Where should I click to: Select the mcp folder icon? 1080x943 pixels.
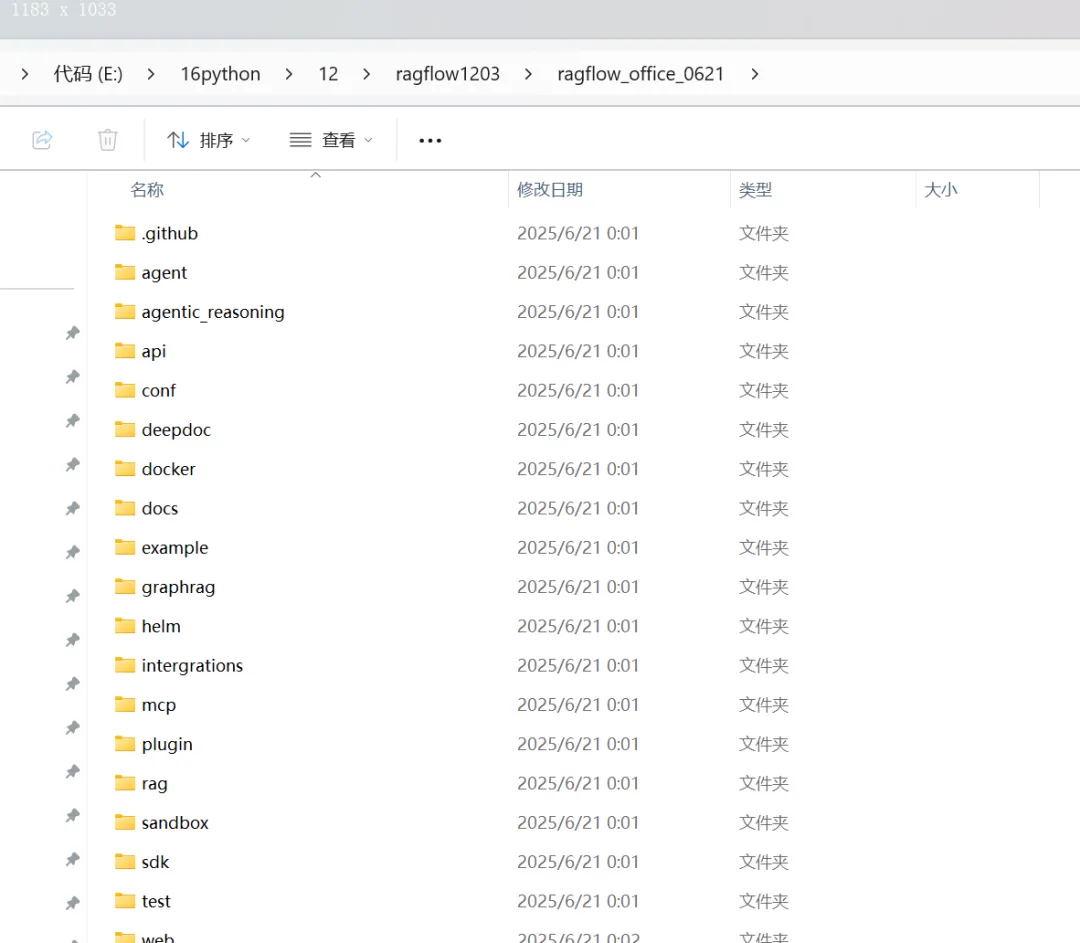coord(125,704)
